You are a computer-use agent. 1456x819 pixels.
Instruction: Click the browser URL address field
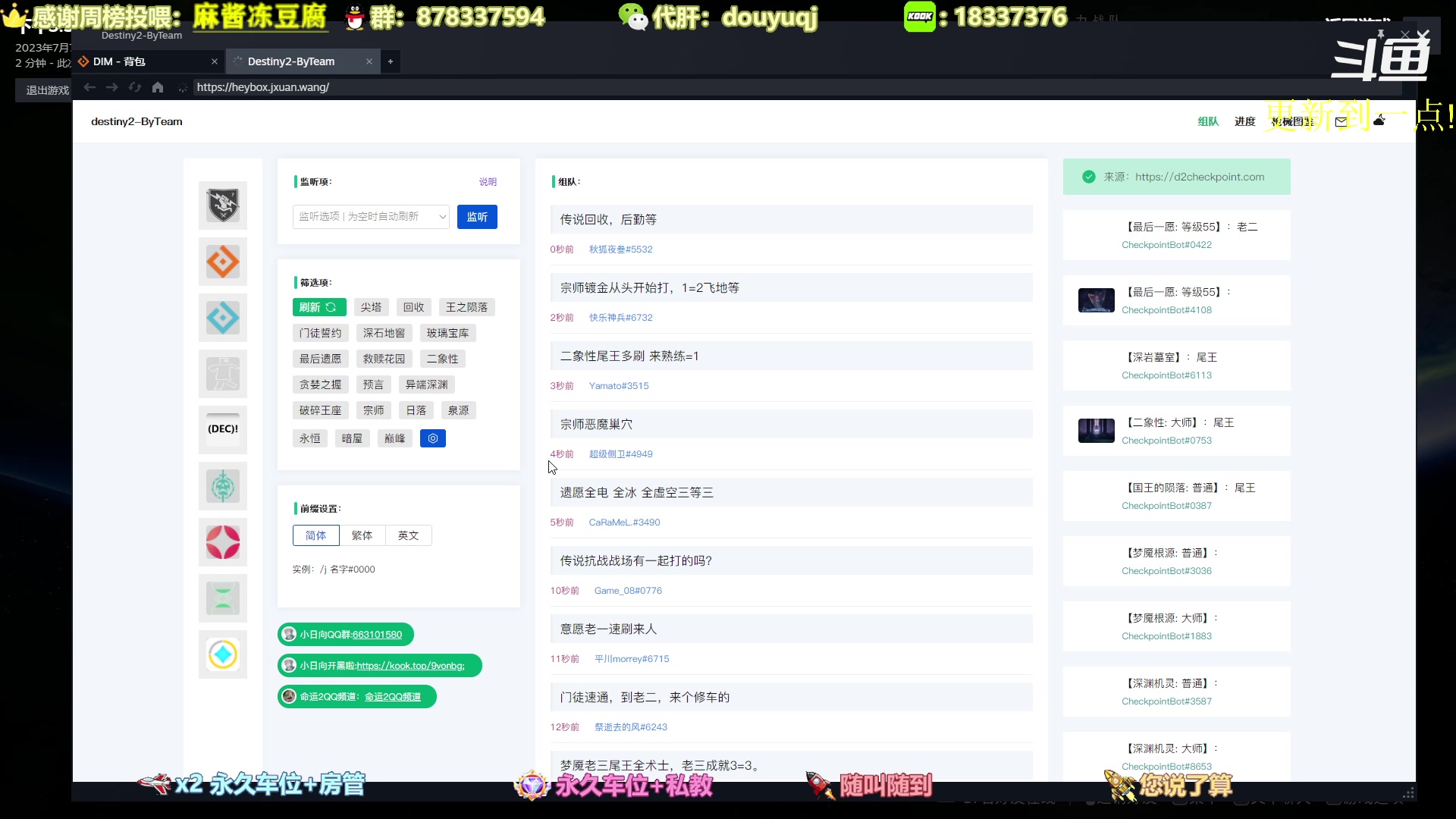tap(796, 87)
